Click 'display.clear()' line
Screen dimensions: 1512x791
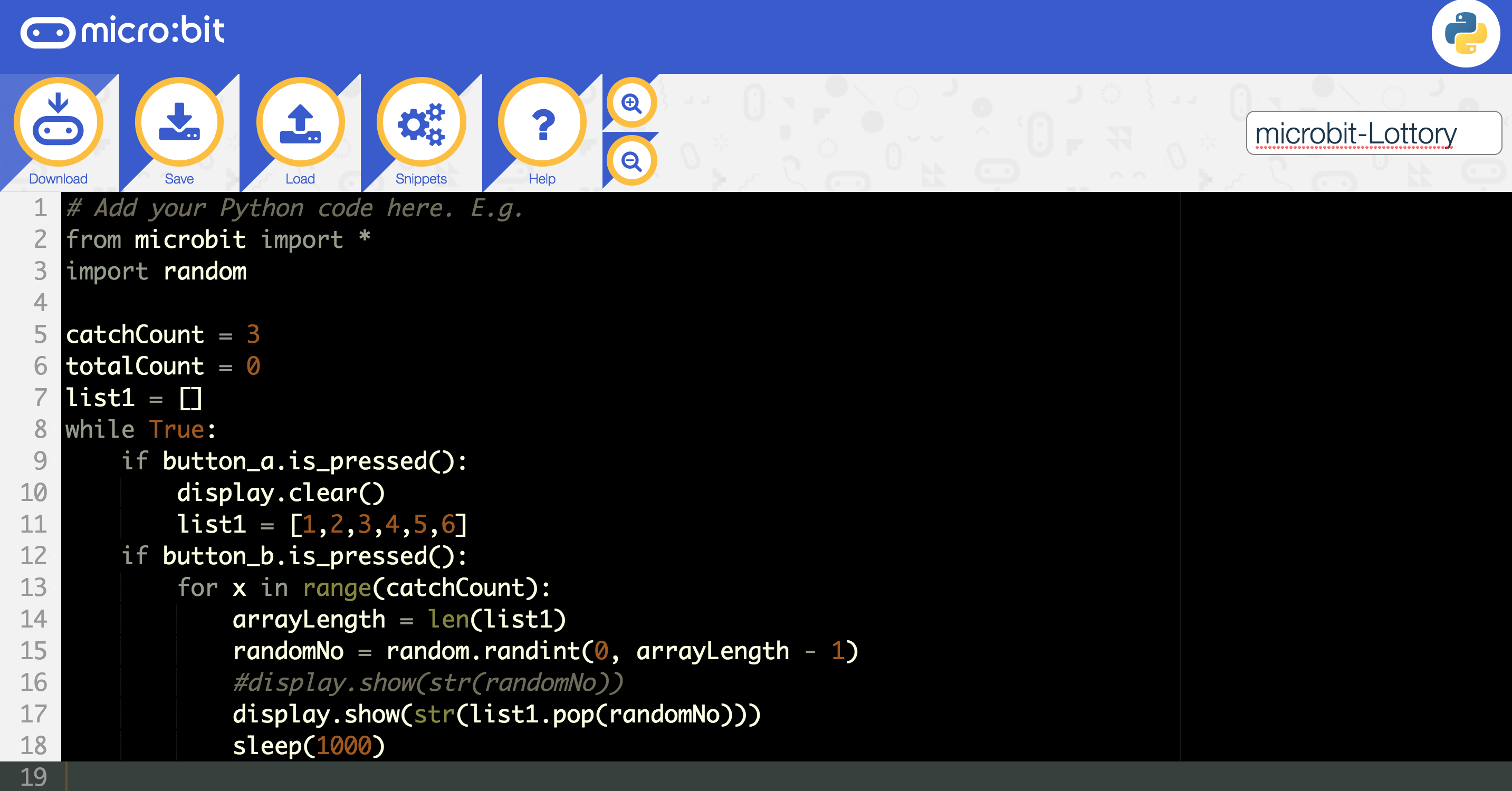pos(281,493)
